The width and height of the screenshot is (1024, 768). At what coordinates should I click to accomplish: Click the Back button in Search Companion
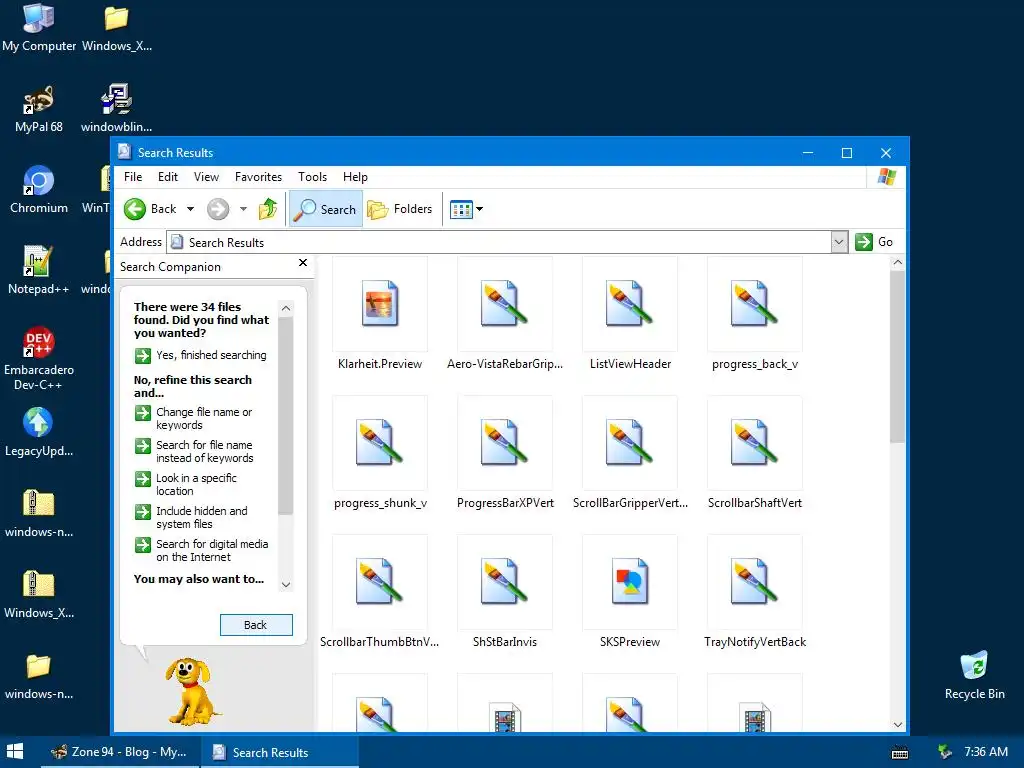(256, 625)
